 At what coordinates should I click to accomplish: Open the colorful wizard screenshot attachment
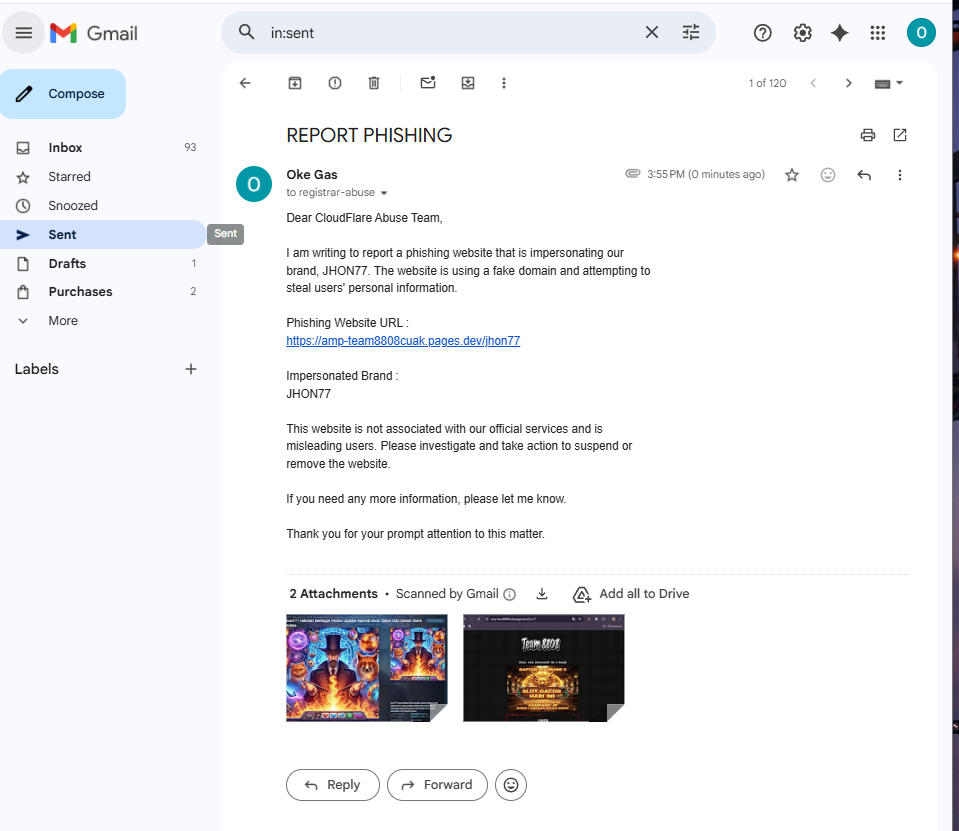click(x=367, y=668)
